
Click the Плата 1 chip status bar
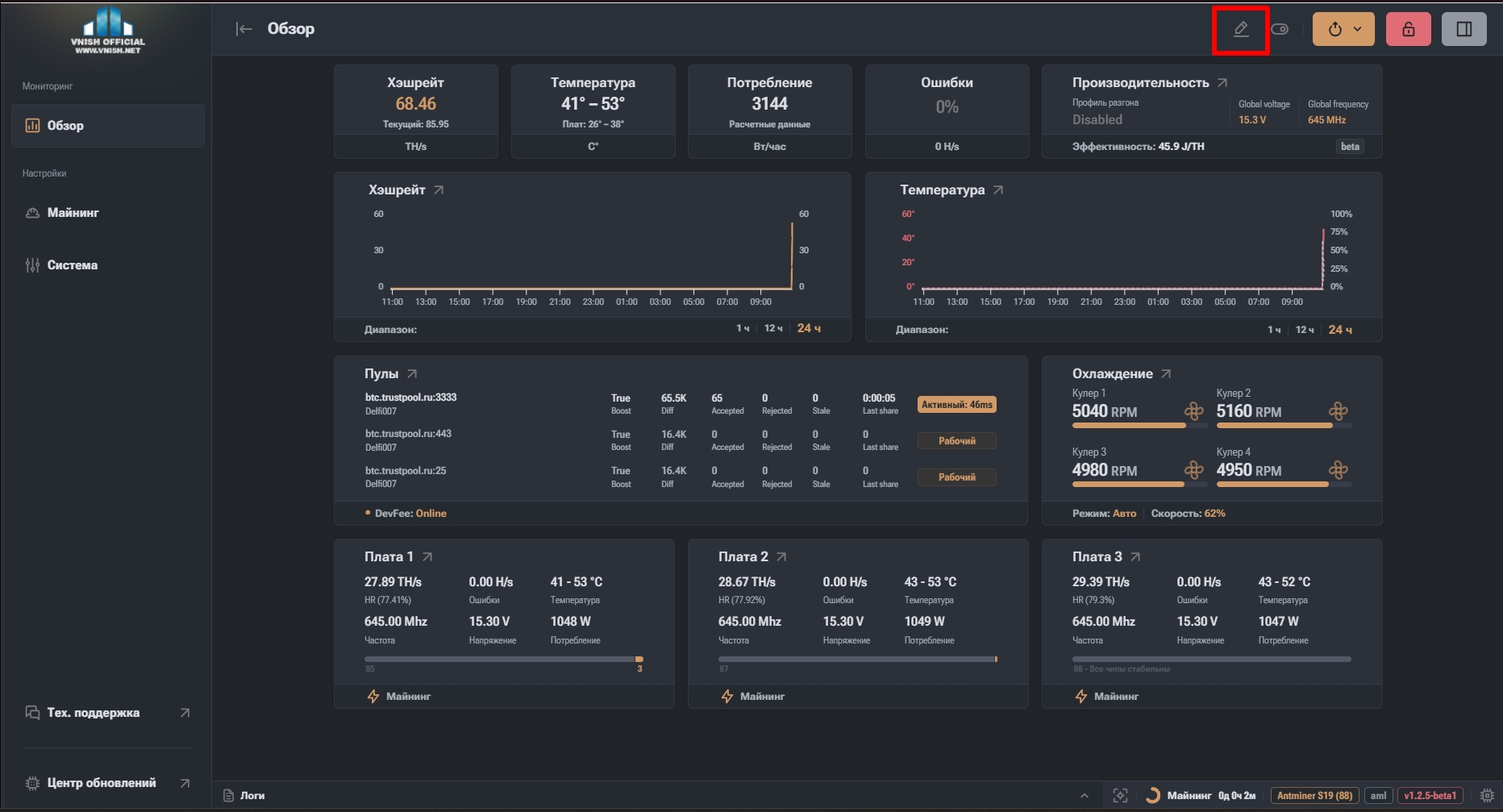(x=504, y=660)
